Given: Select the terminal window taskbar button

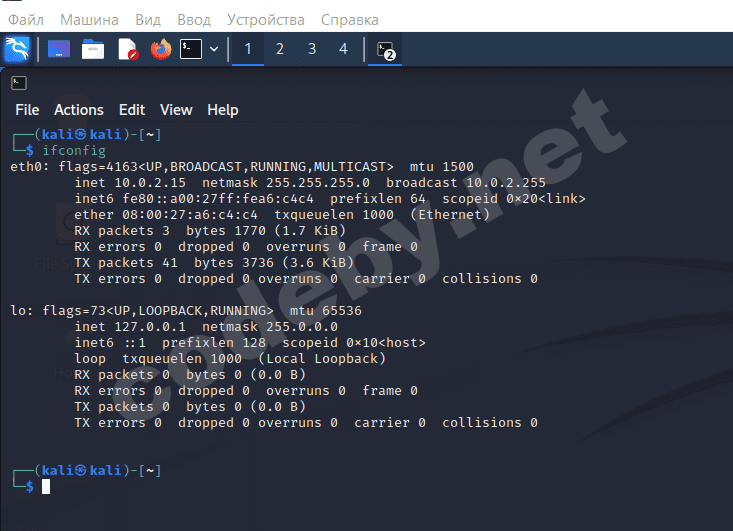Looking at the screenshot, I should [x=385, y=50].
